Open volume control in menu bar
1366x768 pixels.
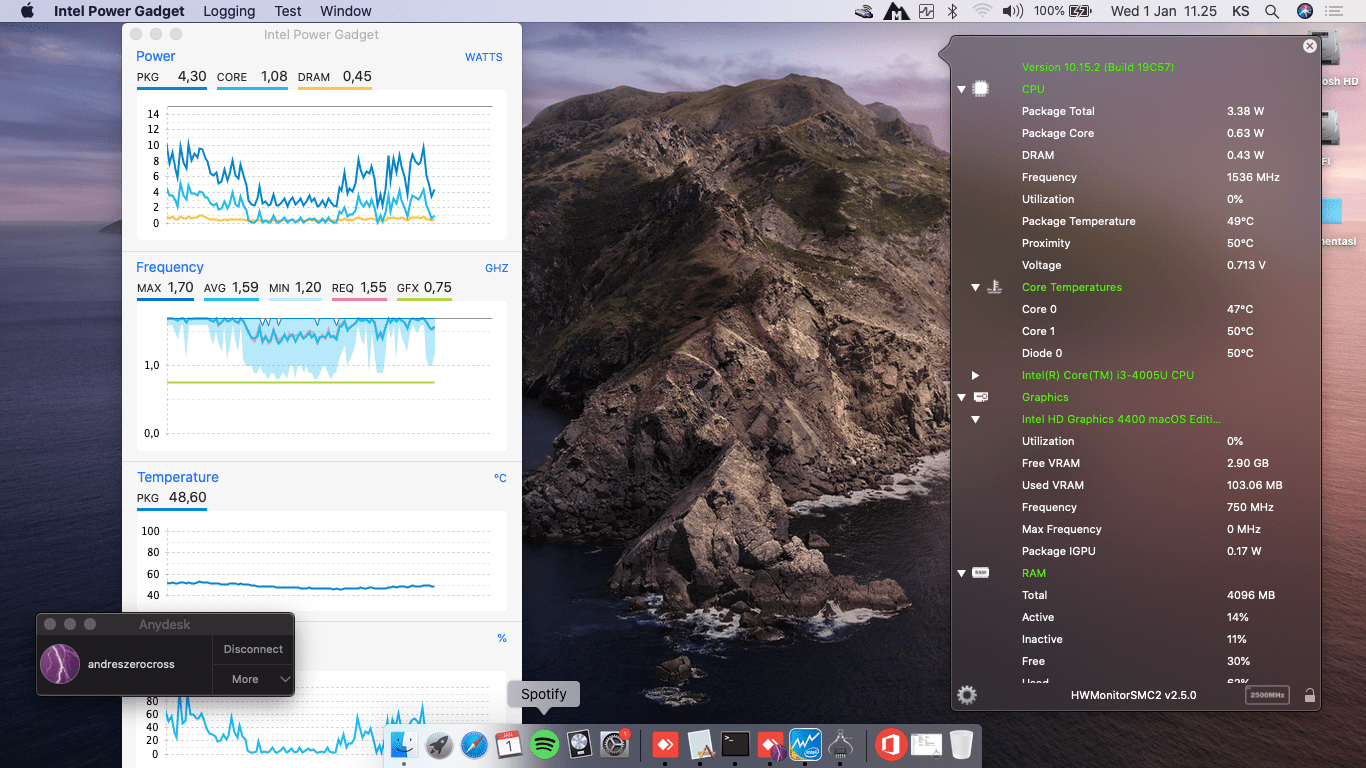point(1013,11)
